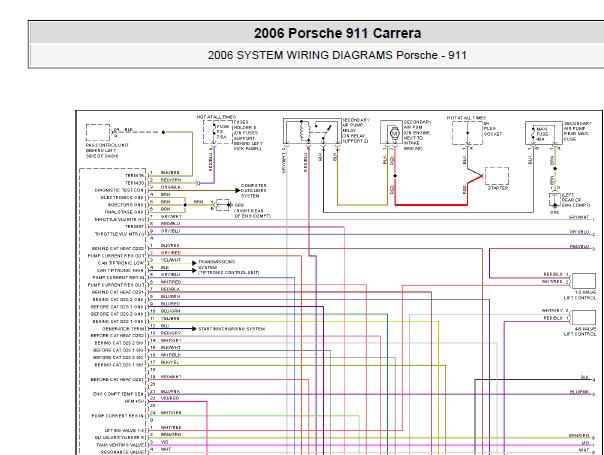Click 'TRANSMISSIONS SYSTEM (TIPTRONIC CONTROL UNIT)' label
The image size is (604, 455).
click(x=228, y=267)
